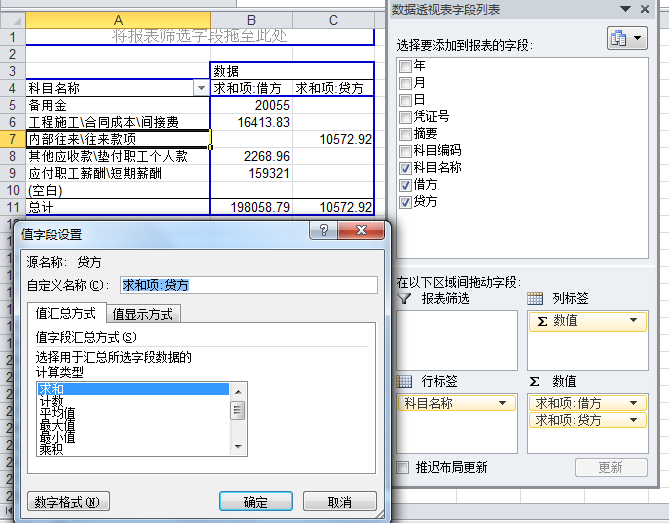This screenshot has height=523, width=669.
Task: Enable the 推迟布局更新 checkbox
Action: [x=404, y=467]
